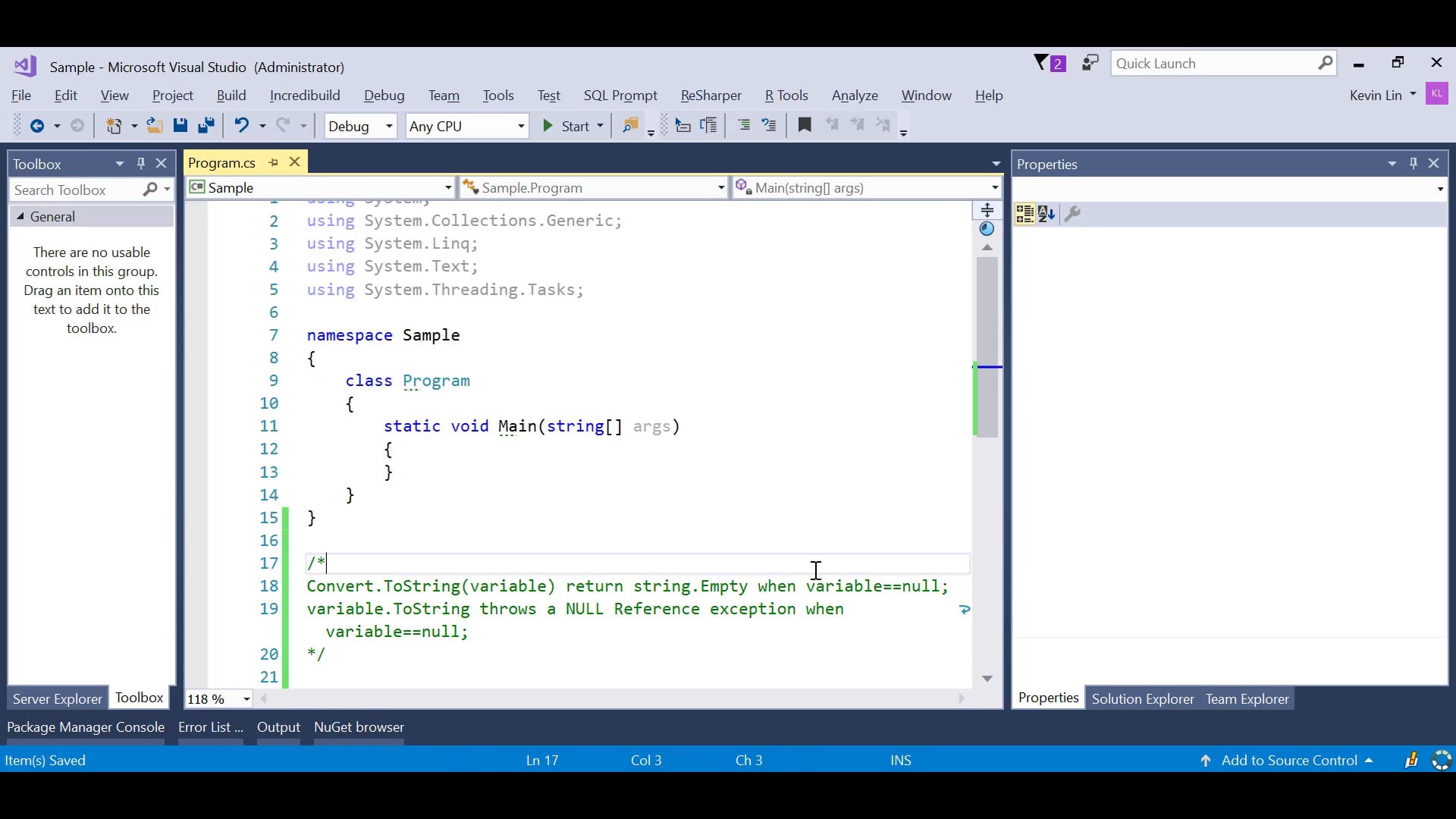The height and width of the screenshot is (819, 1456).
Task: Pin the Toolbox panel
Action: tap(140, 163)
